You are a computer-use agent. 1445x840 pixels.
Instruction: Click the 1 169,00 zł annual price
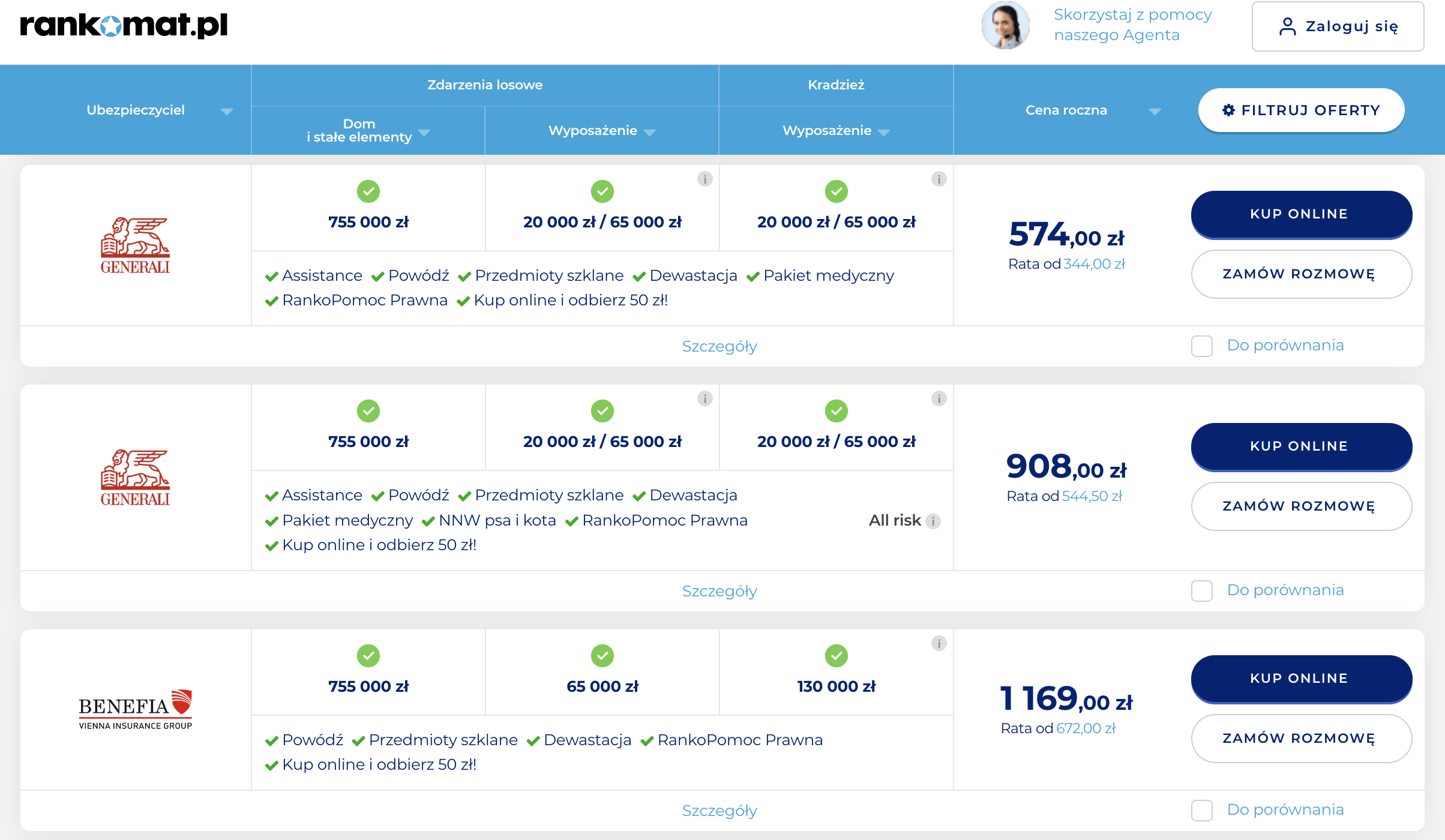pos(1066,698)
